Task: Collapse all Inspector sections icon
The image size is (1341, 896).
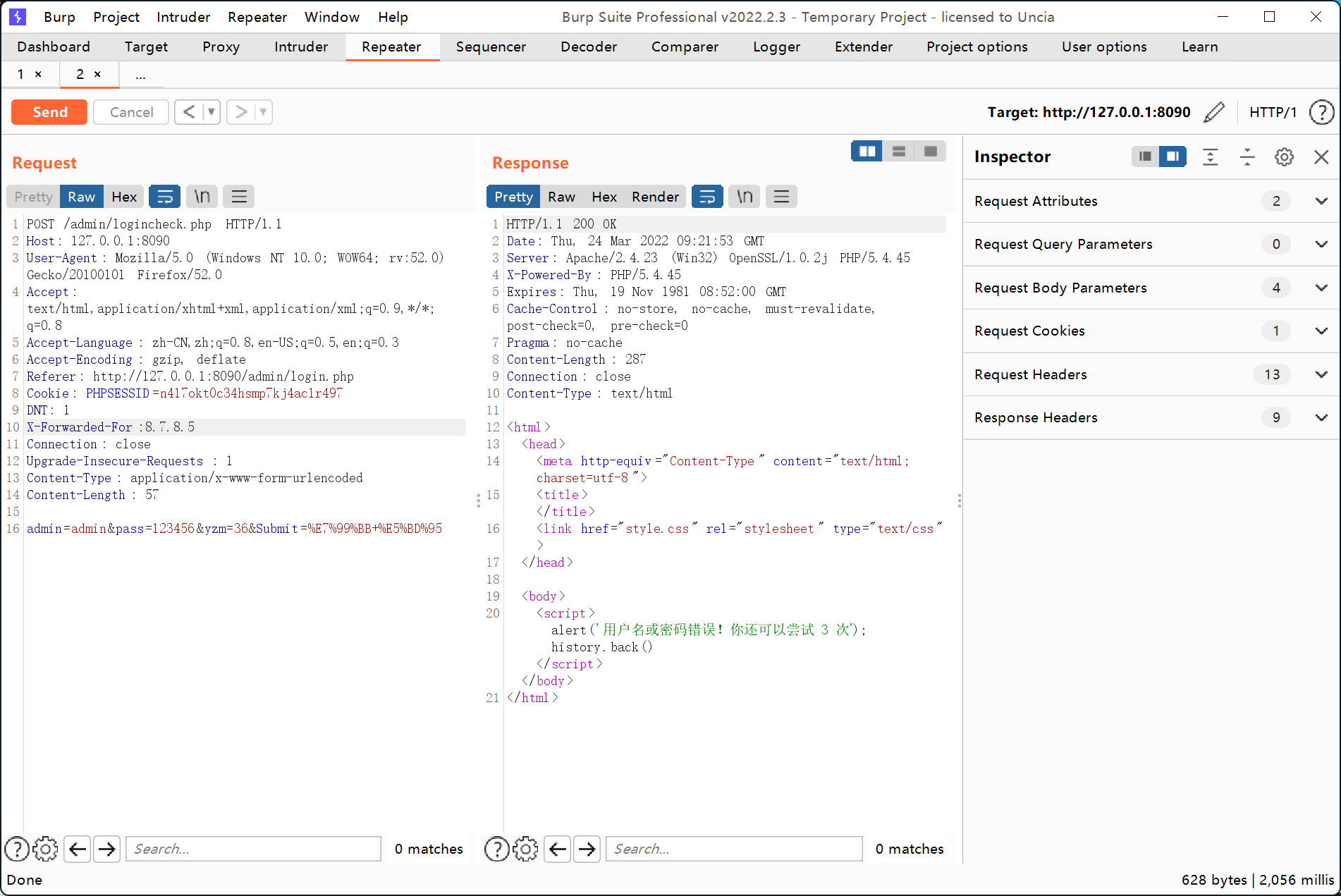Action: (x=1247, y=157)
